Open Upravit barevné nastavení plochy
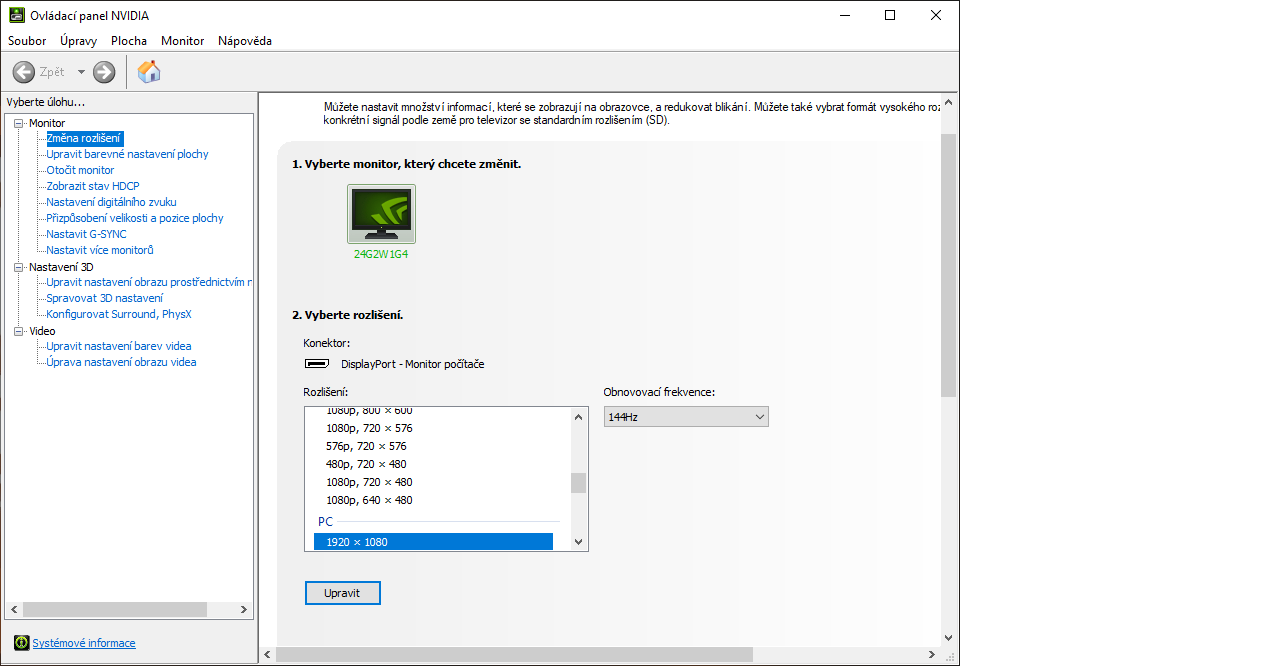 (x=127, y=154)
